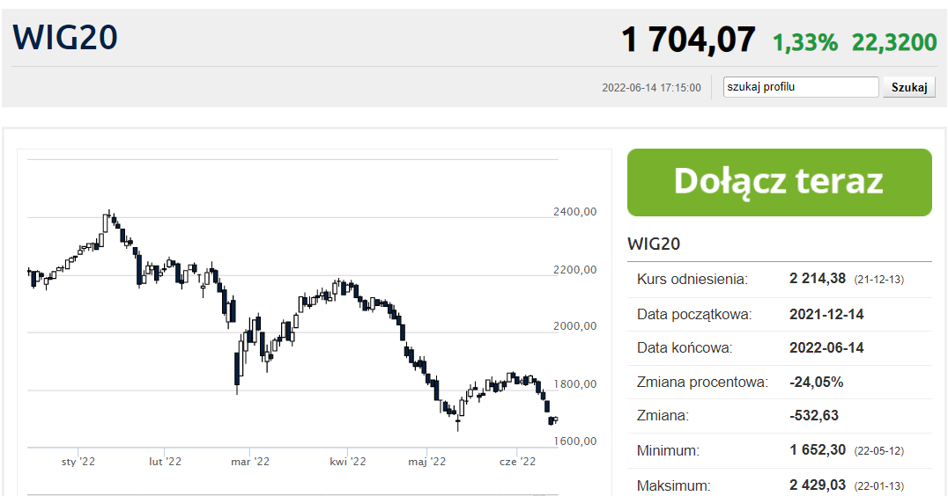Click the 'szukaj profilu' search field
Image resolution: width=948 pixels, height=496 pixels.
pyautogui.click(x=800, y=87)
